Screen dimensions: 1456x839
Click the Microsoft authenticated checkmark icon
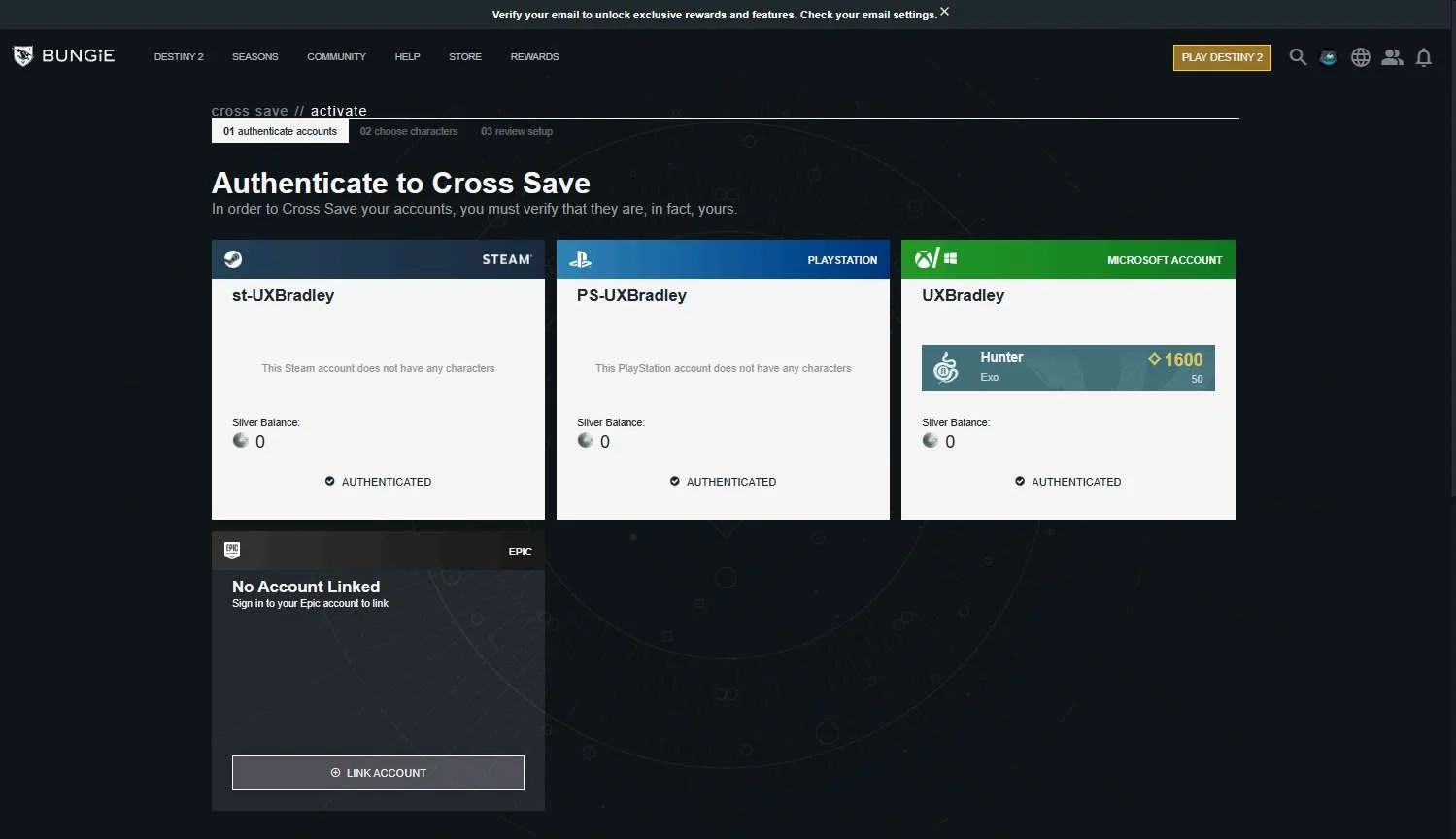click(x=1020, y=481)
